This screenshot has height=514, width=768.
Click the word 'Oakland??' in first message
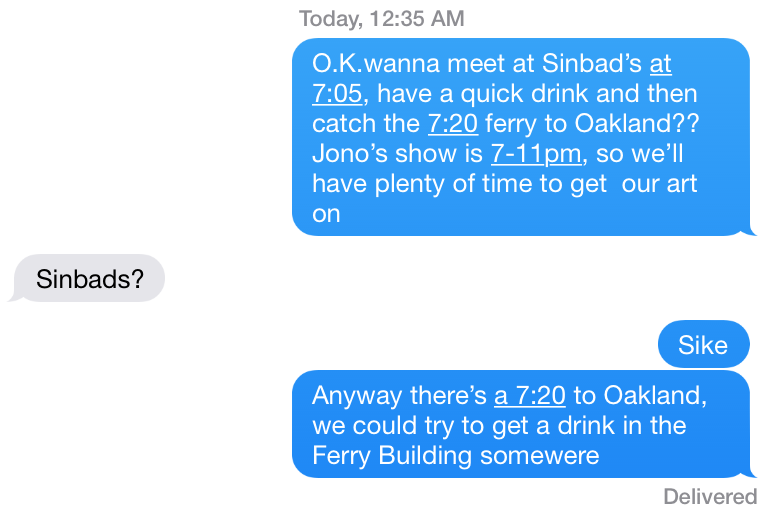click(x=637, y=123)
